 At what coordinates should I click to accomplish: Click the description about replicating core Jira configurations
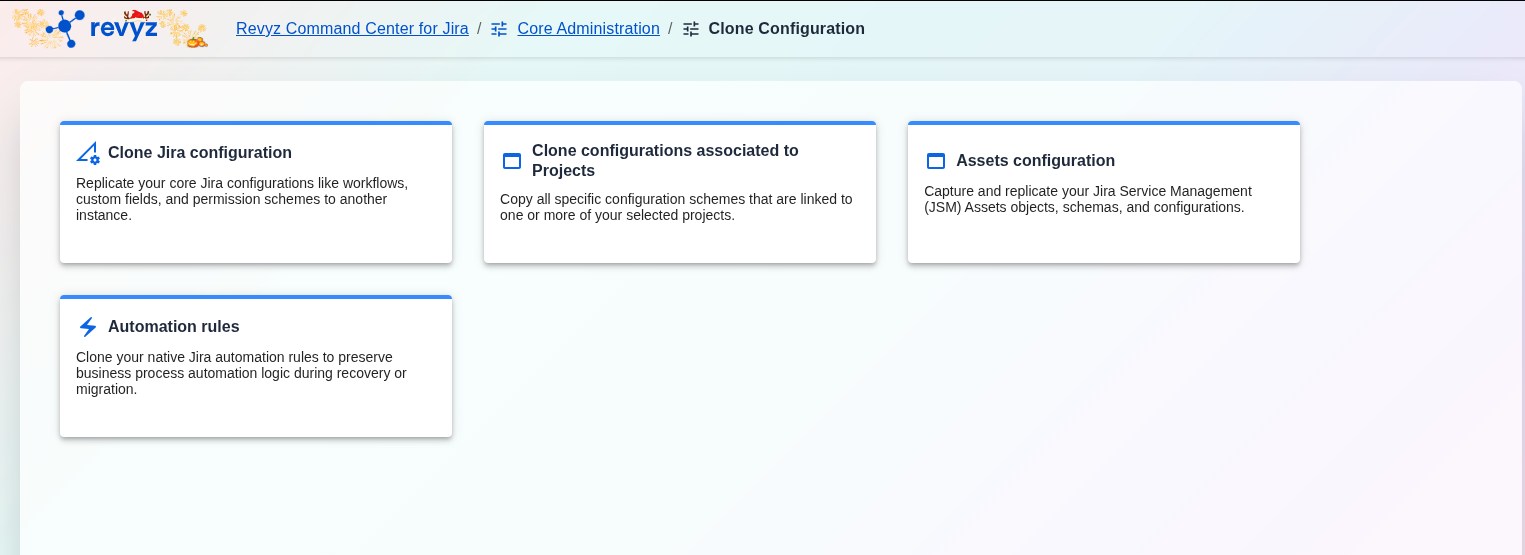point(242,199)
